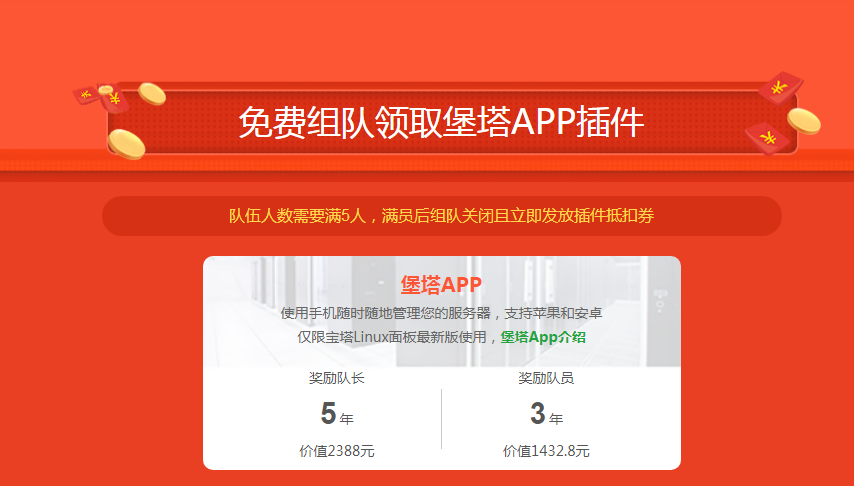The height and width of the screenshot is (486, 854).
Task: Click the gold coin above the banner's left edge
Action: (x=151, y=94)
